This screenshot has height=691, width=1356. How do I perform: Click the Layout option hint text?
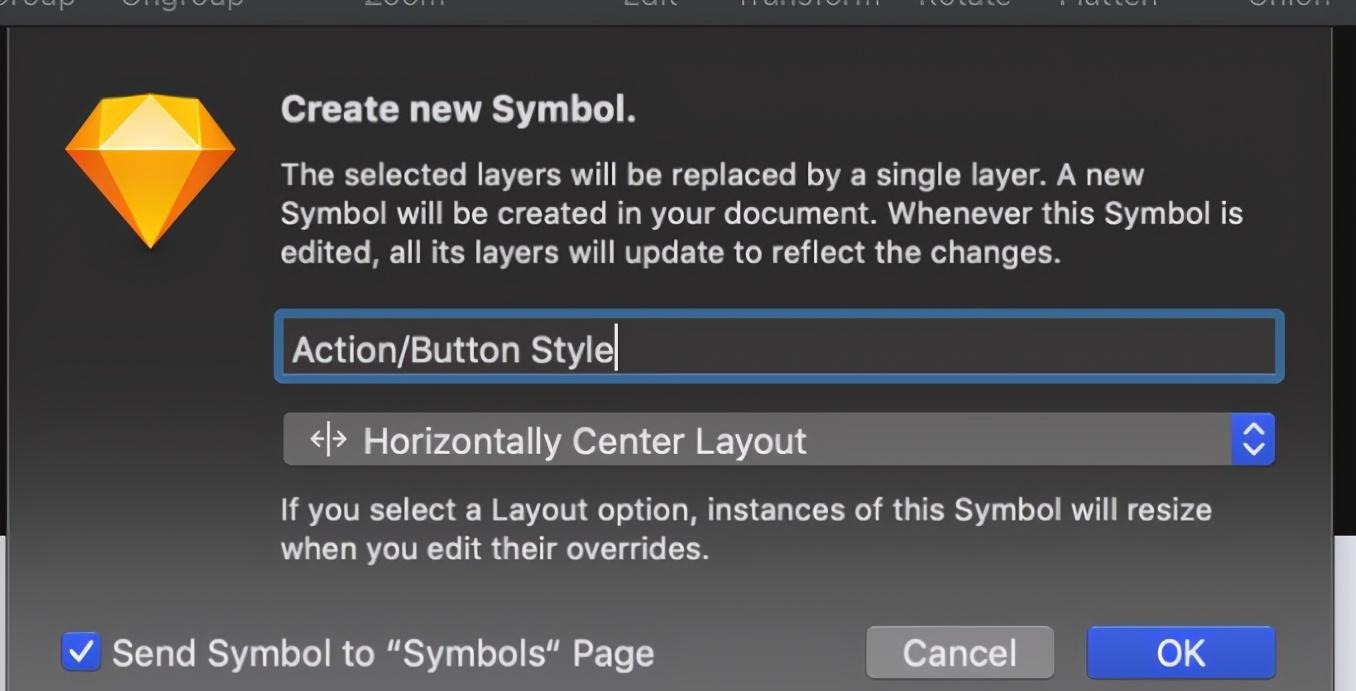[x=746, y=529]
